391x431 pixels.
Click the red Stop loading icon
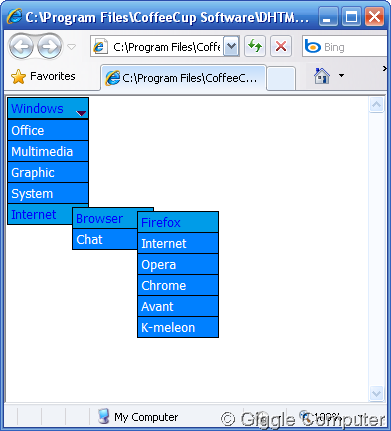pyautogui.click(x=281, y=46)
